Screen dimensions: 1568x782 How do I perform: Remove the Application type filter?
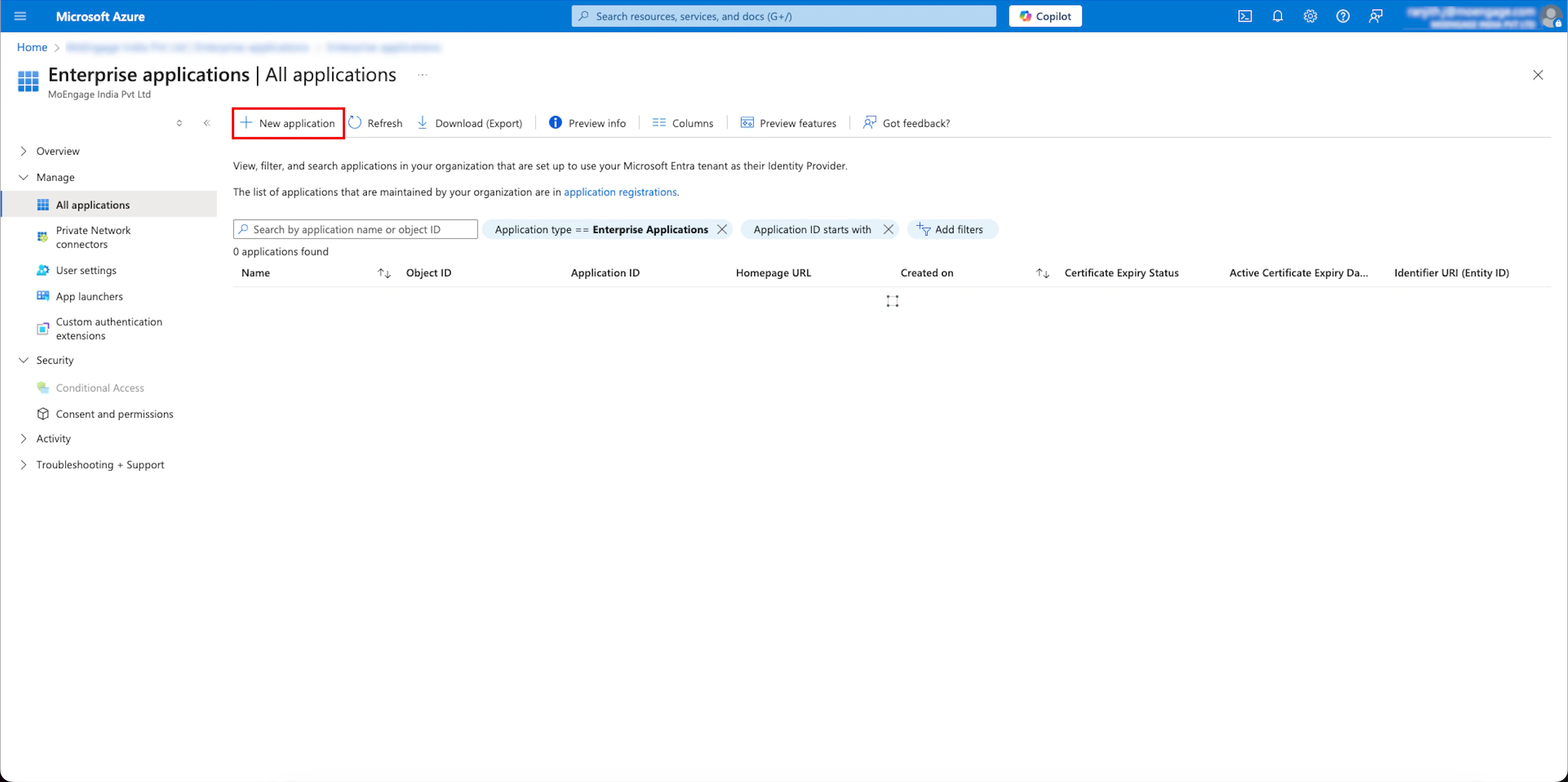point(722,229)
